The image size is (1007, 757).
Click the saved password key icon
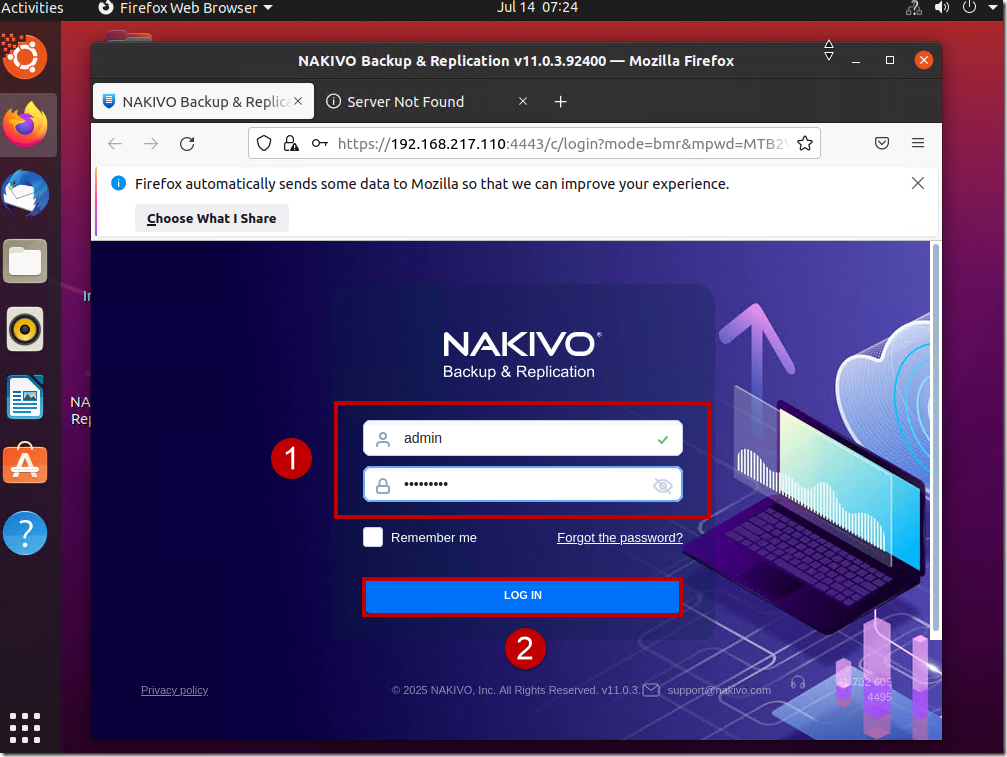(x=319, y=143)
